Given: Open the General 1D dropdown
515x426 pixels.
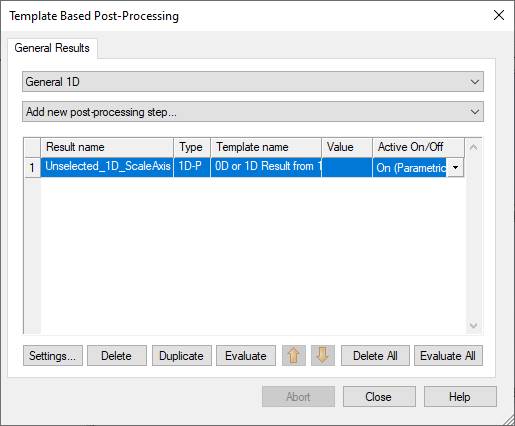Looking at the screenshot, I should pos(253,82).
